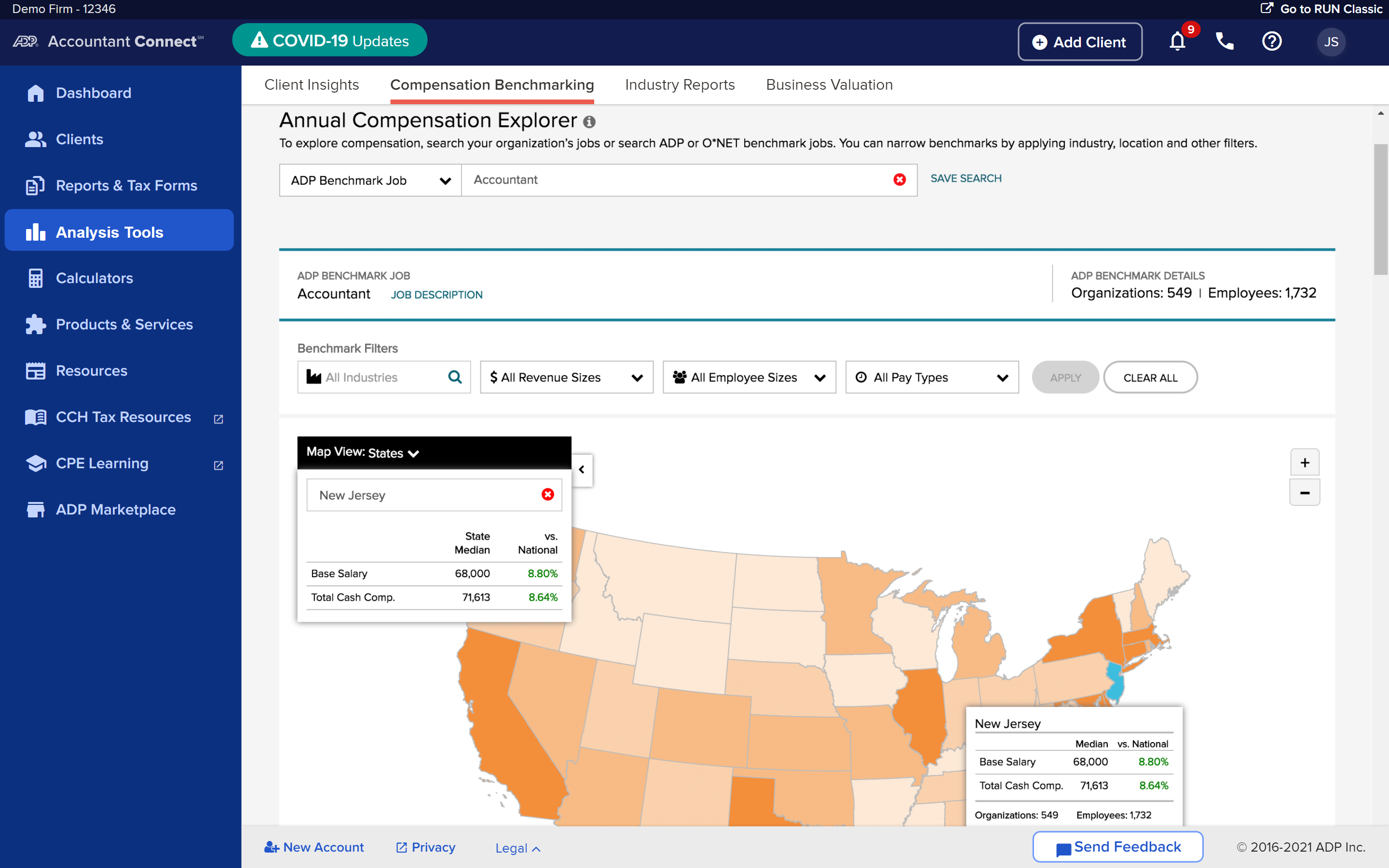Open the ADP Benchmark Job dropdown

370,180
